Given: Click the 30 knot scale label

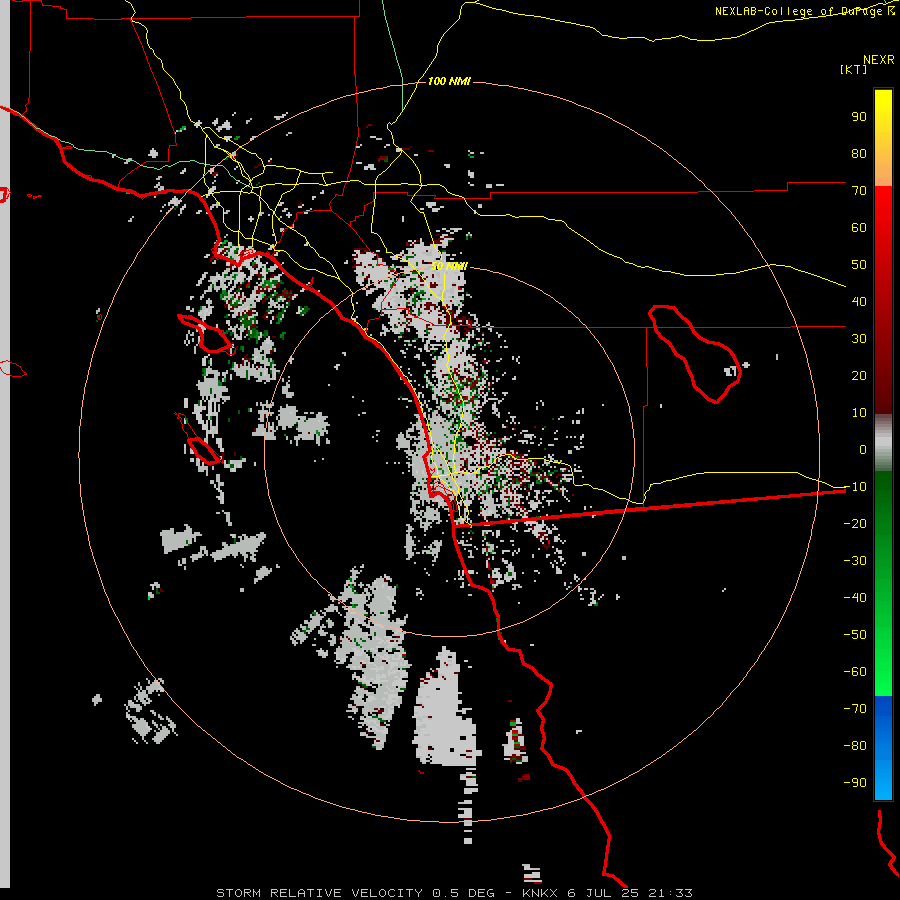Looking at the screenshot, I should 859,339.
